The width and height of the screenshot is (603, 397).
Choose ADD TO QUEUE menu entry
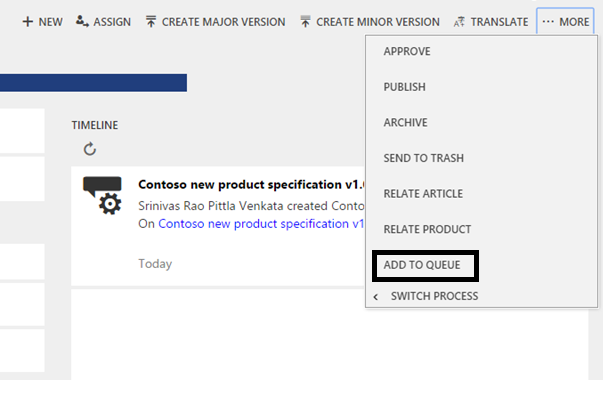click(422, 265)
